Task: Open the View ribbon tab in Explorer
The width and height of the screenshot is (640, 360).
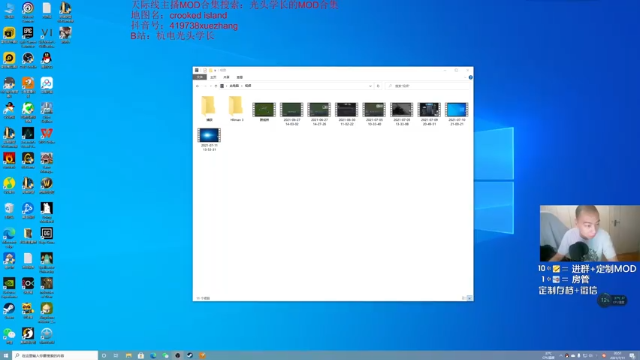Action: (240, 77)
